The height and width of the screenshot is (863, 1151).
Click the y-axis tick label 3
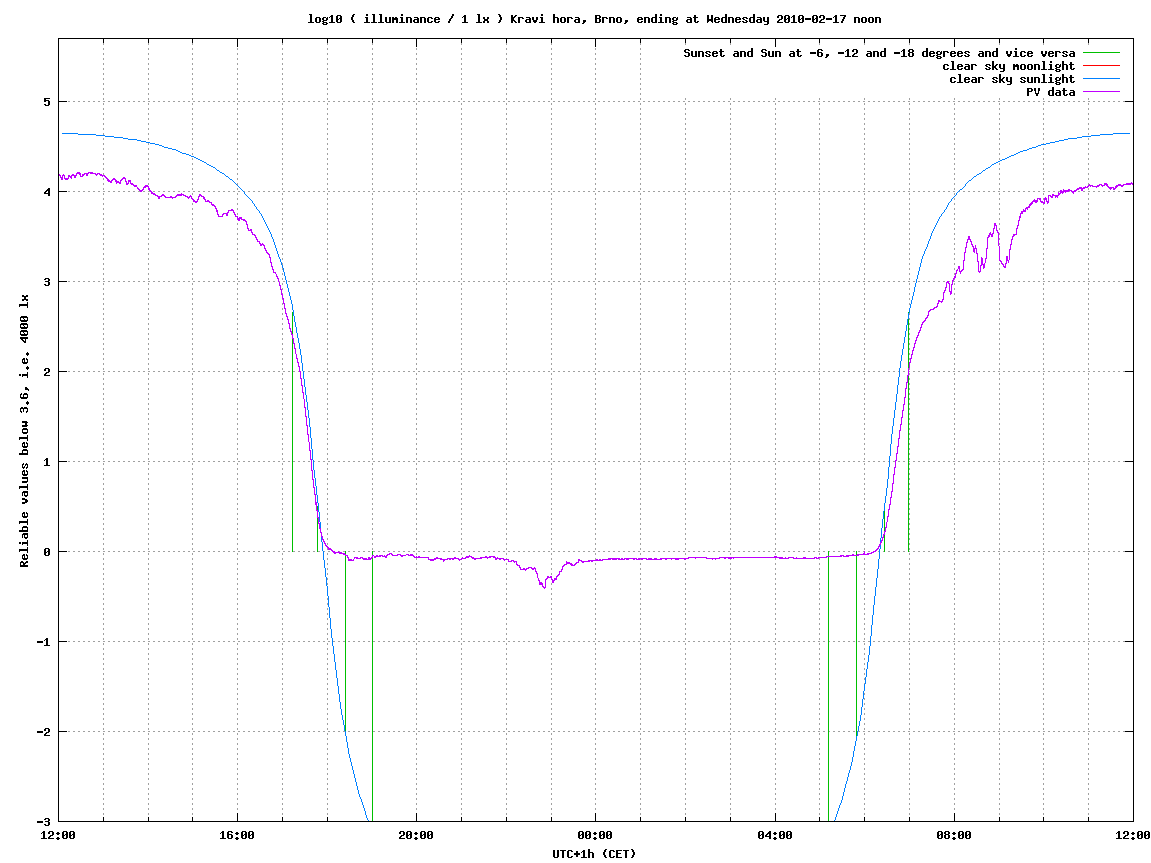47,282
